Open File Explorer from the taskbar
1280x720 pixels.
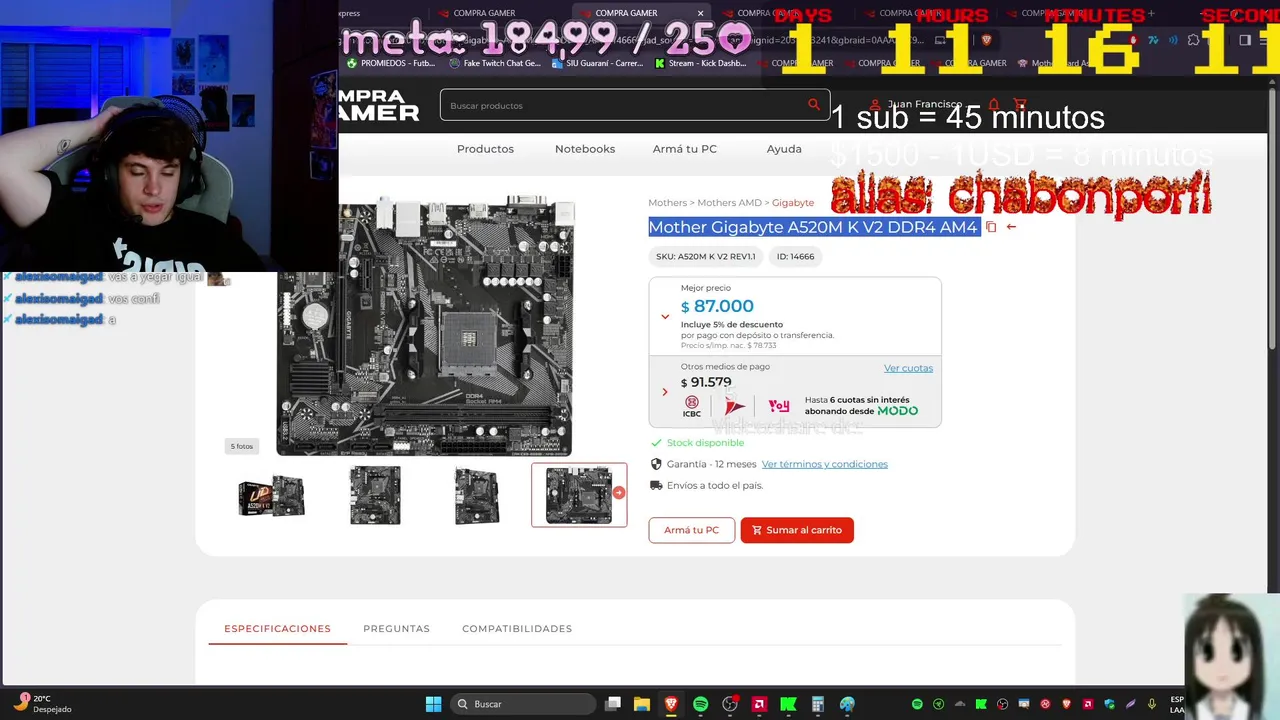click(x=642, y=704)
